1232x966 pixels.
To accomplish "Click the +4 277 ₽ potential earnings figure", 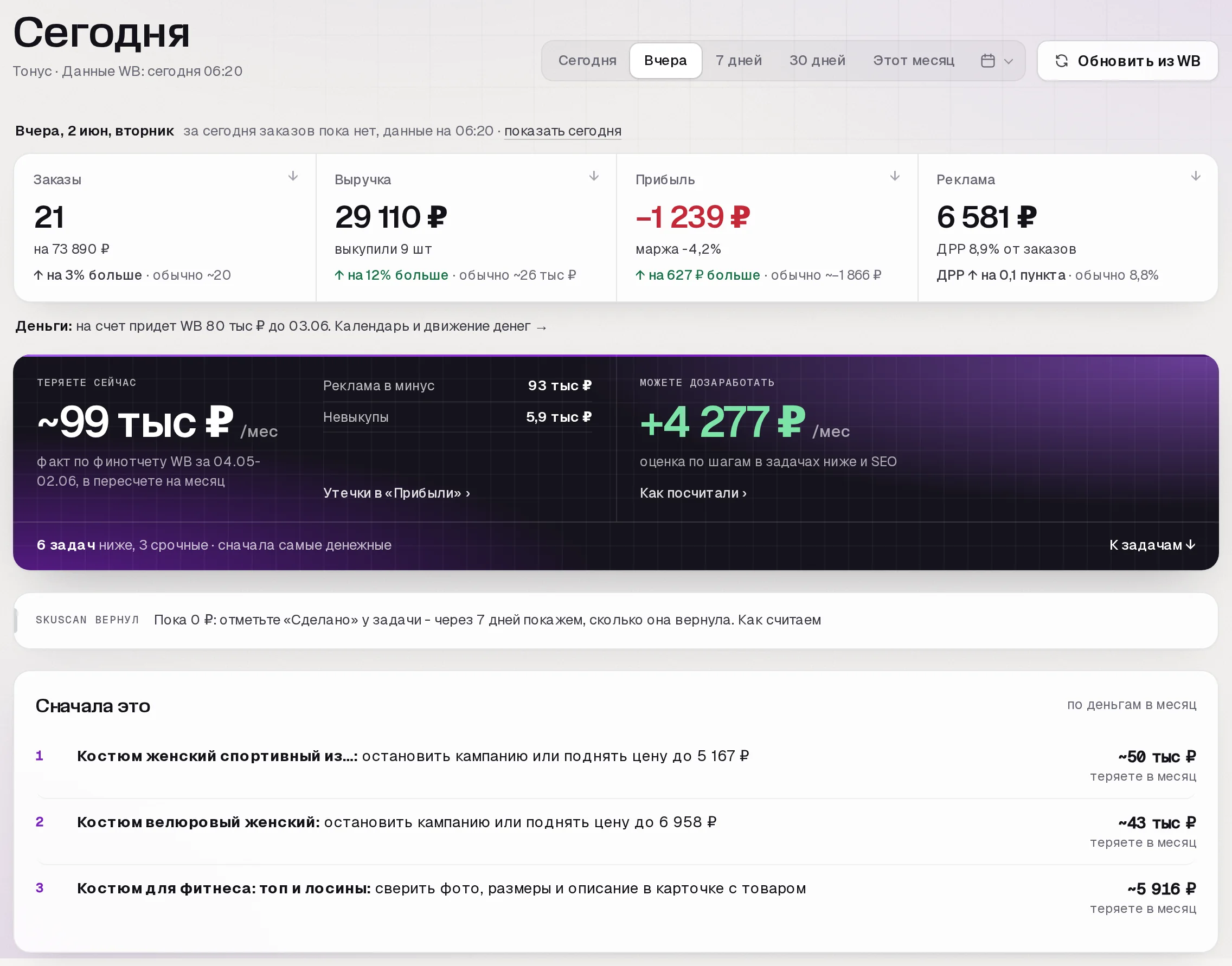I will coord(722,422).
